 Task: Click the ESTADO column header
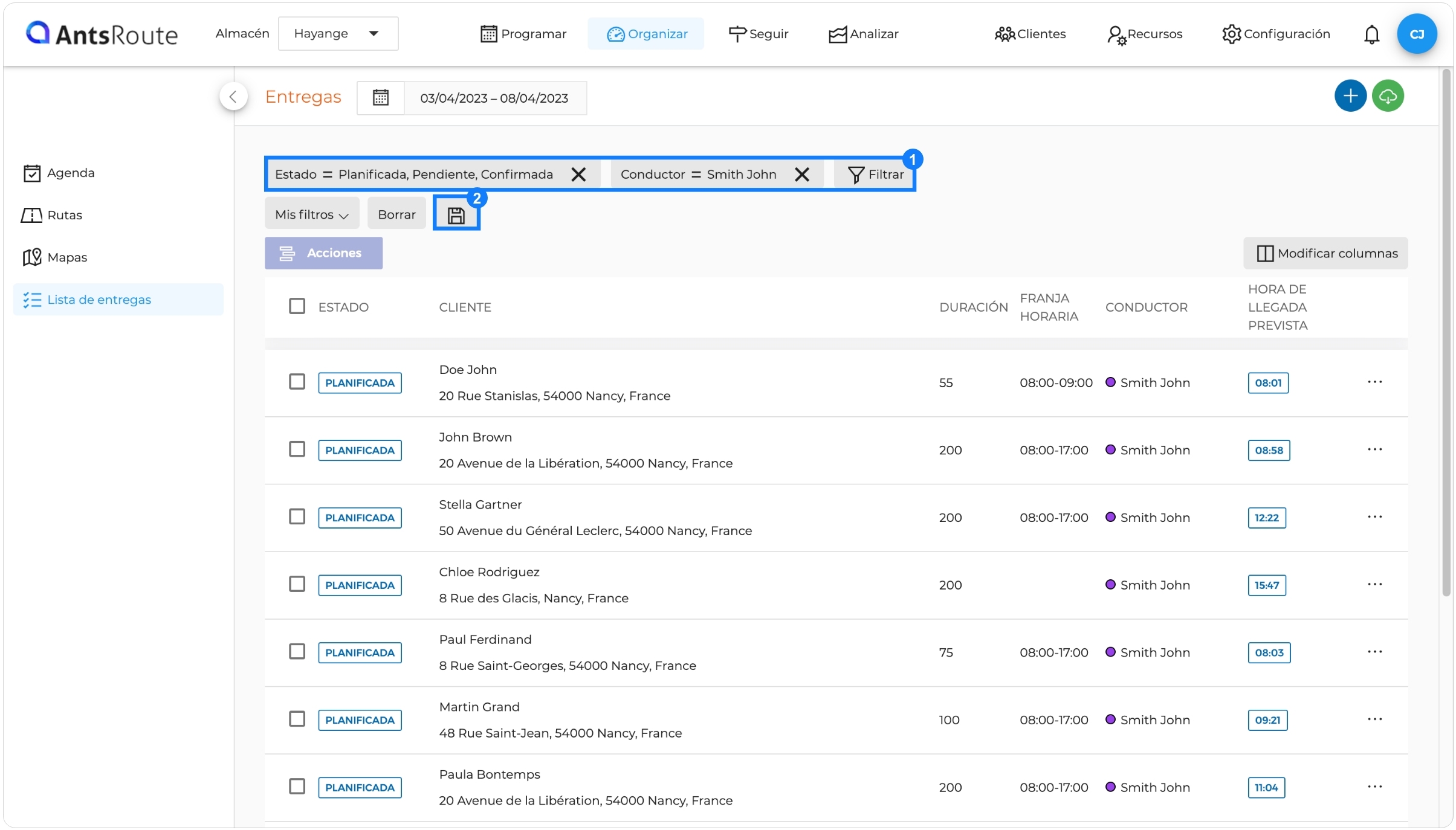pyautogui.click(x=343, y=307)
